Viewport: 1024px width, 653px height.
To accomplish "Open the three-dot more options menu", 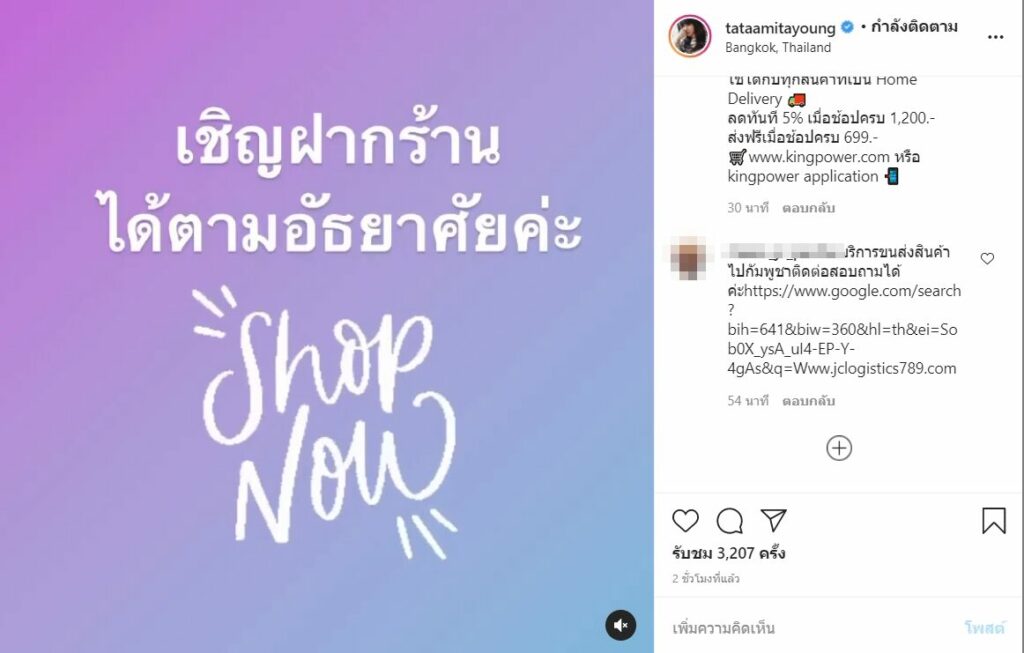I will [995, 37].
